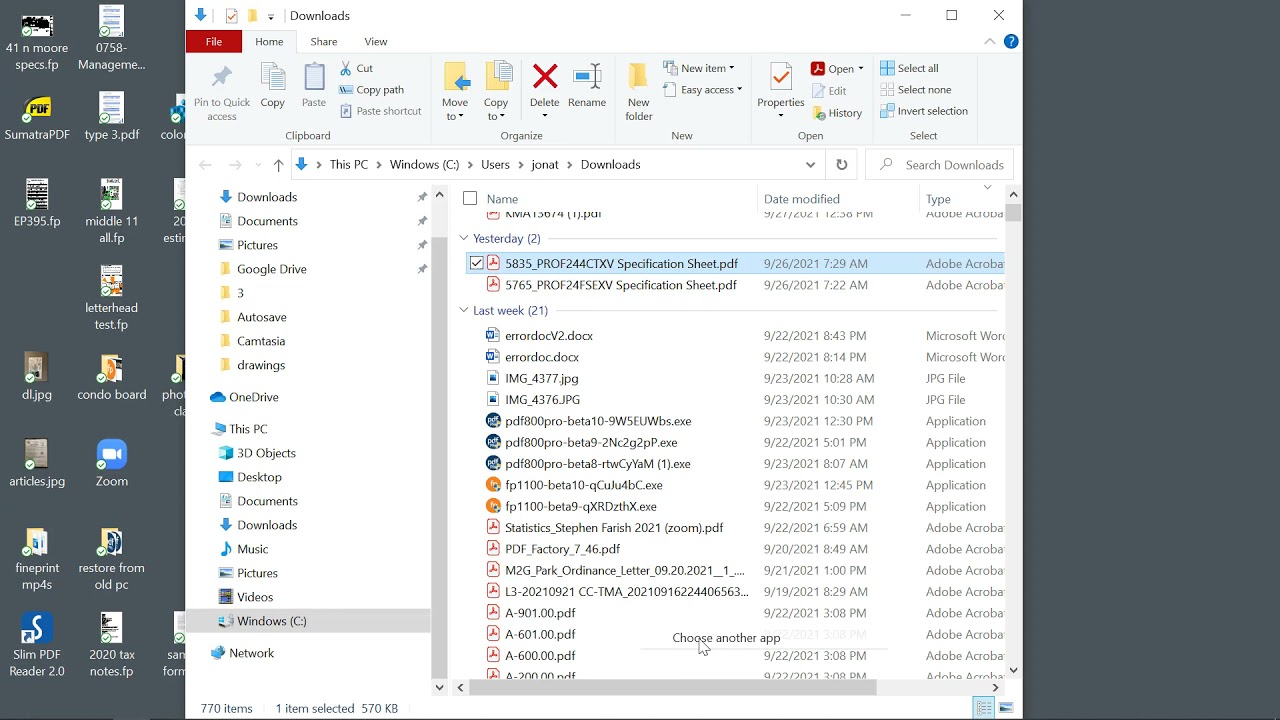Create a folder with the New folder icon
The width and height of the screenshot is (1280, 720).
638,89
